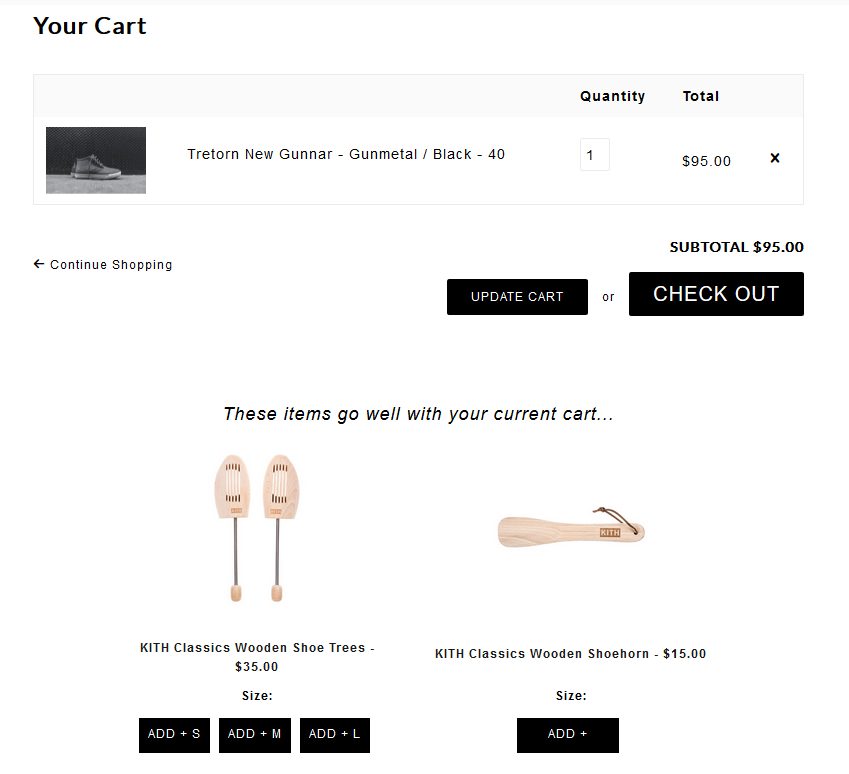Add the wooden shoehorn to cart
The height and width of the screenshot is (774, 849).
(568, 734)
